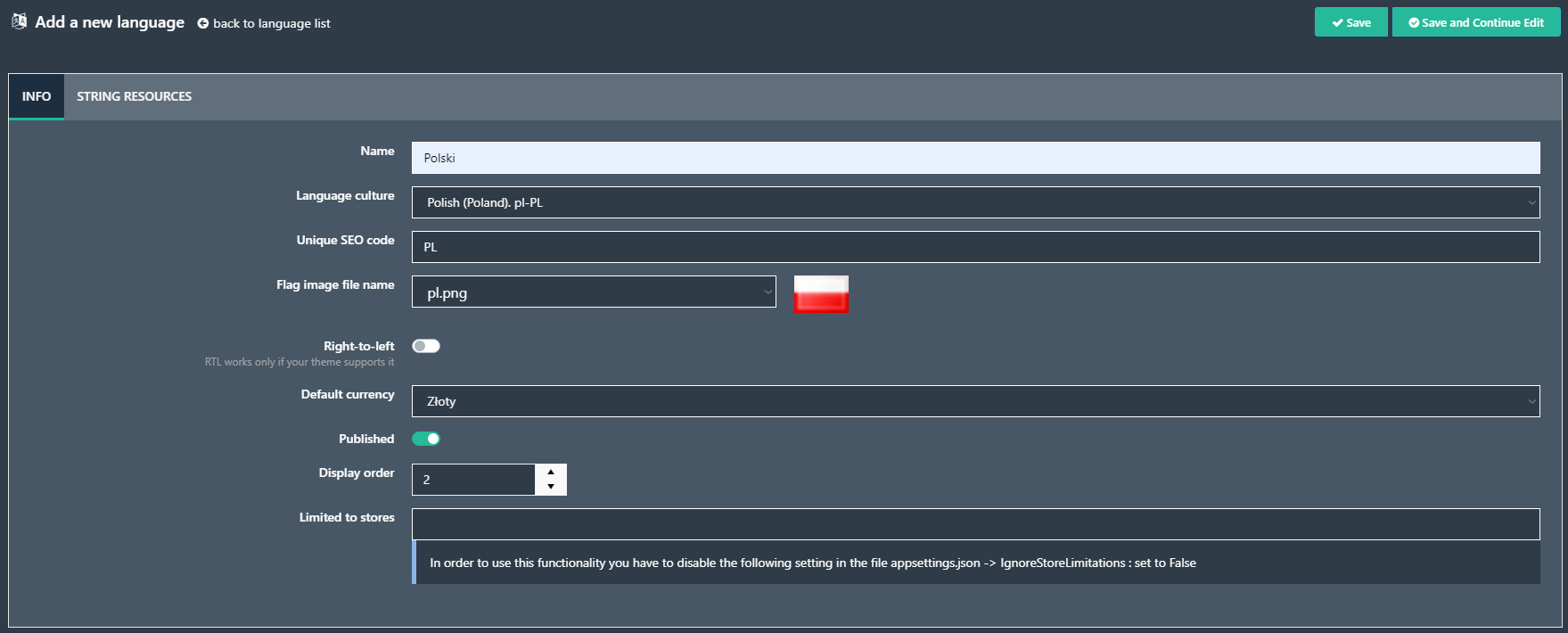Click the Name input field
This screenshot has height=633, width=1568.
point(975,158)
